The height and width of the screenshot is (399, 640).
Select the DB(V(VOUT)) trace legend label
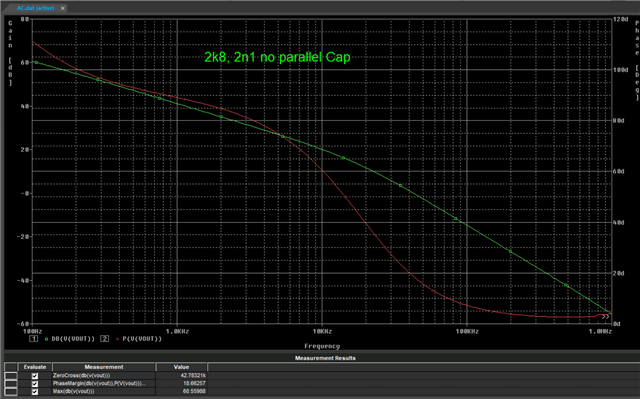(x=73, y=339)
